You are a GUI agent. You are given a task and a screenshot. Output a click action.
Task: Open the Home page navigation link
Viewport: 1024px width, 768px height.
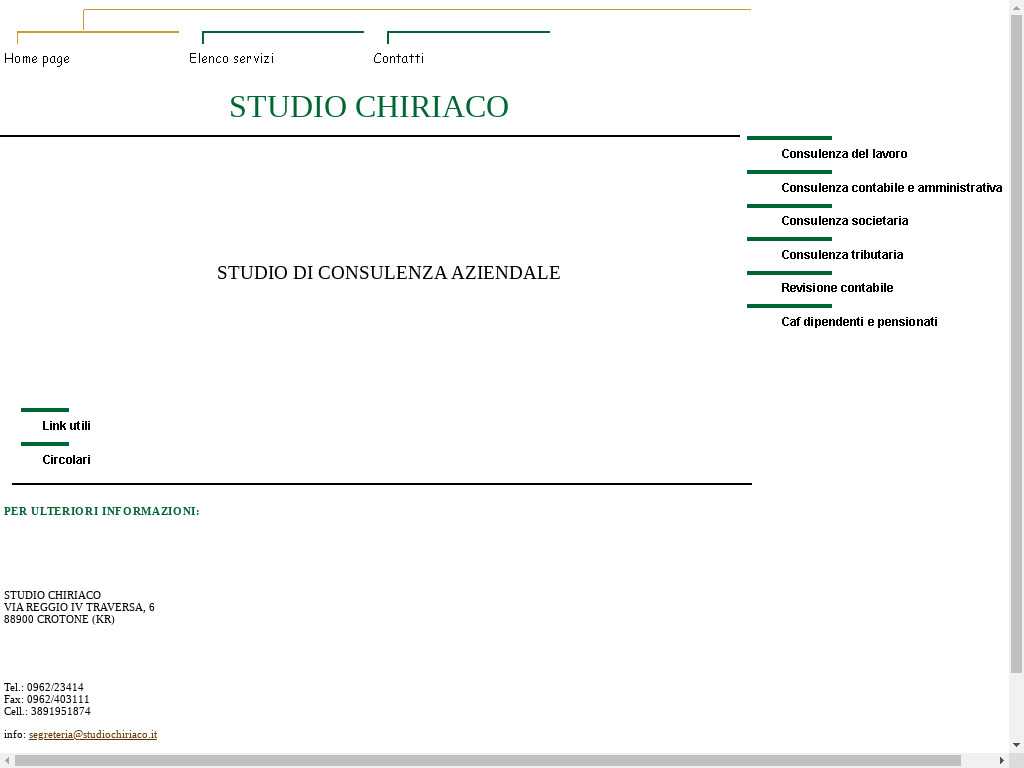click(x=37, y=59)
